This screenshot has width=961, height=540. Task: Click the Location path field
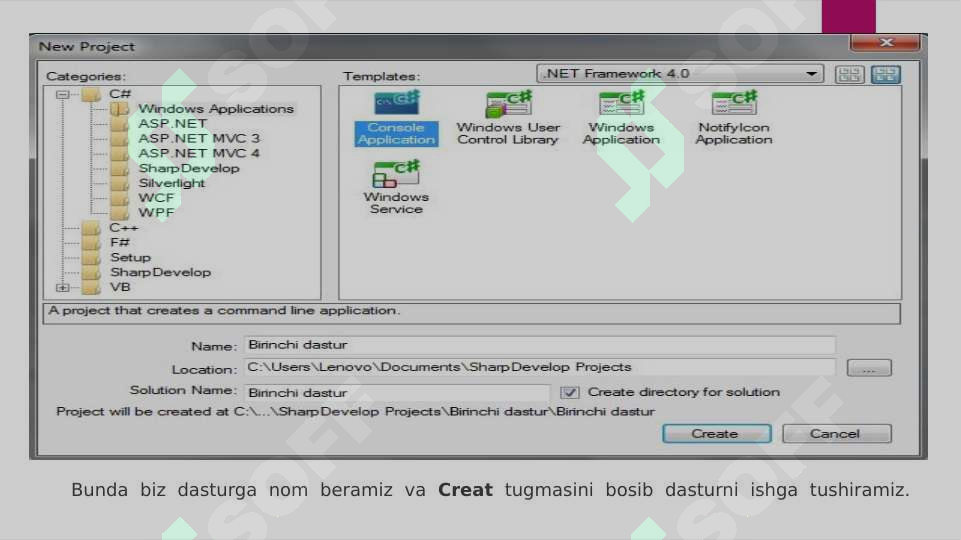click(540, 367)
